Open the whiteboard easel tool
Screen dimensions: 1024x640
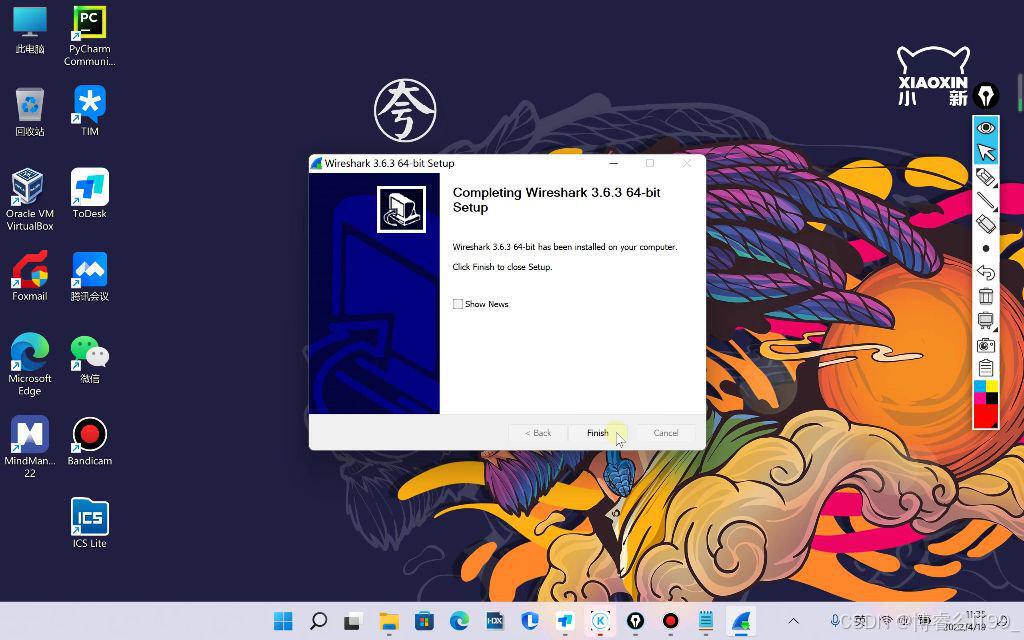click(x=985, y=320)
